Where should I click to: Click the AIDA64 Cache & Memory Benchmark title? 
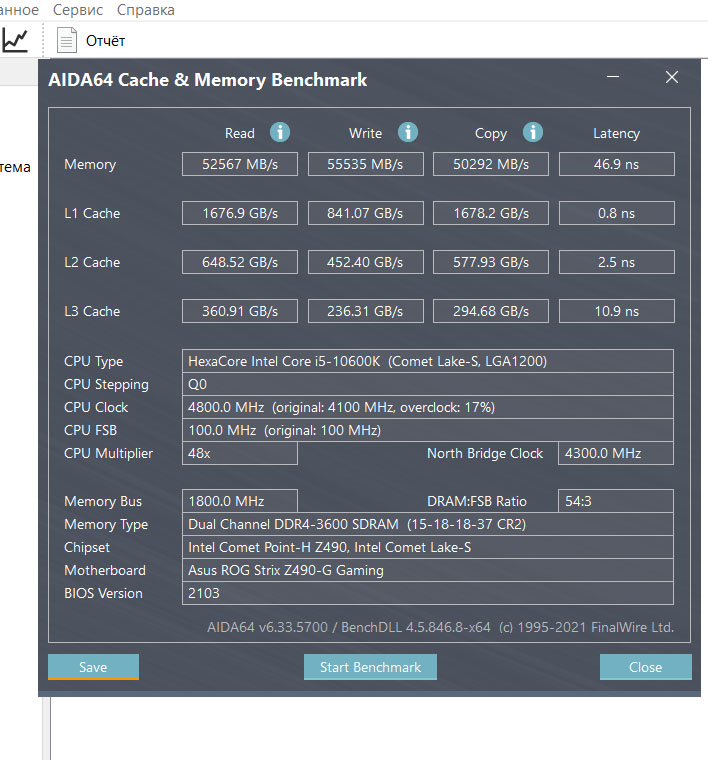[207, 80]
